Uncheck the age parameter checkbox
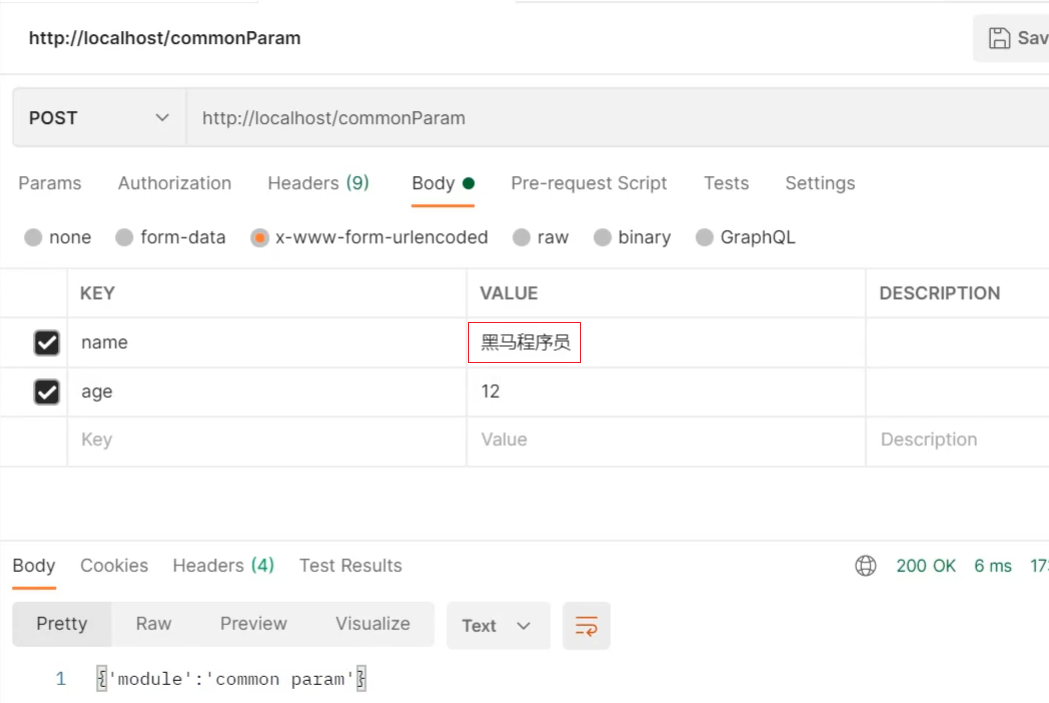This screenshot has width=1049, height=703. click(47, 392)
